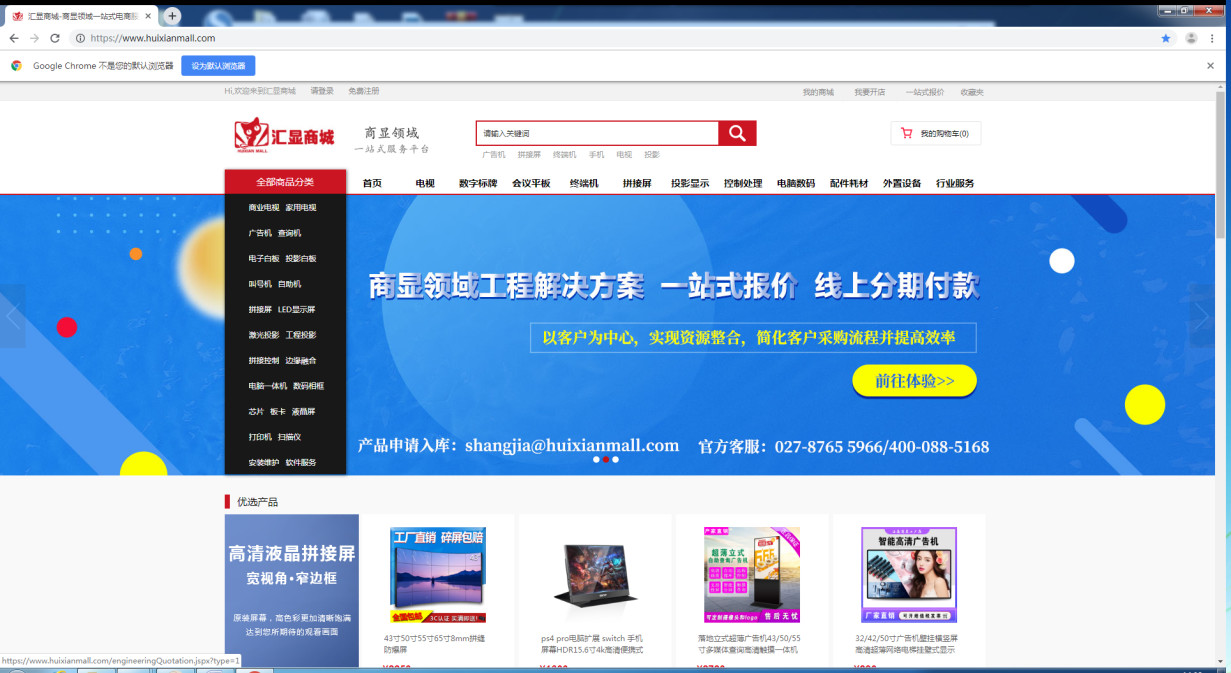
Task: Click the browser forward arrow
Action: tap(34, 38)
